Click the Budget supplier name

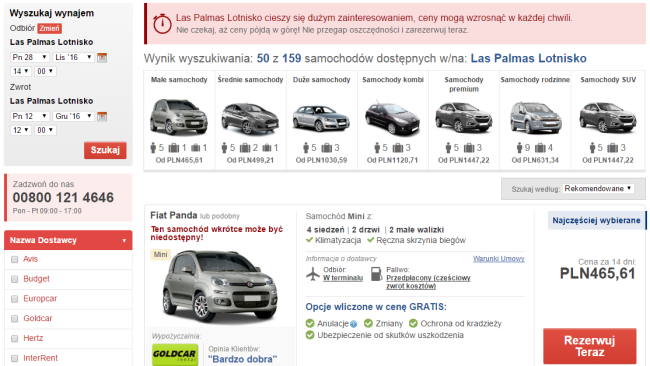click(x=36, y=279)
